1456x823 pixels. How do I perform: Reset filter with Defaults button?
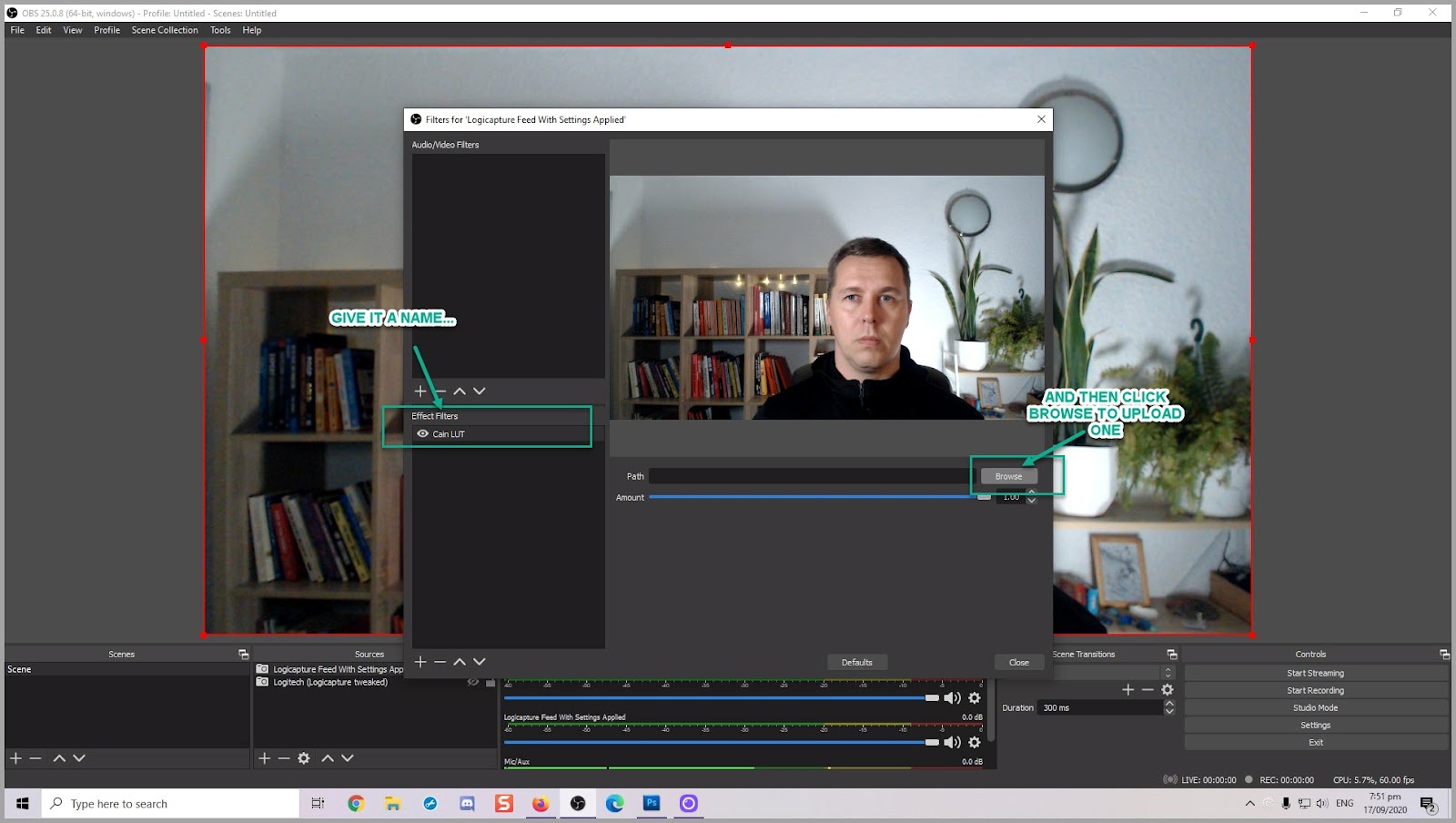pos(857,663)
